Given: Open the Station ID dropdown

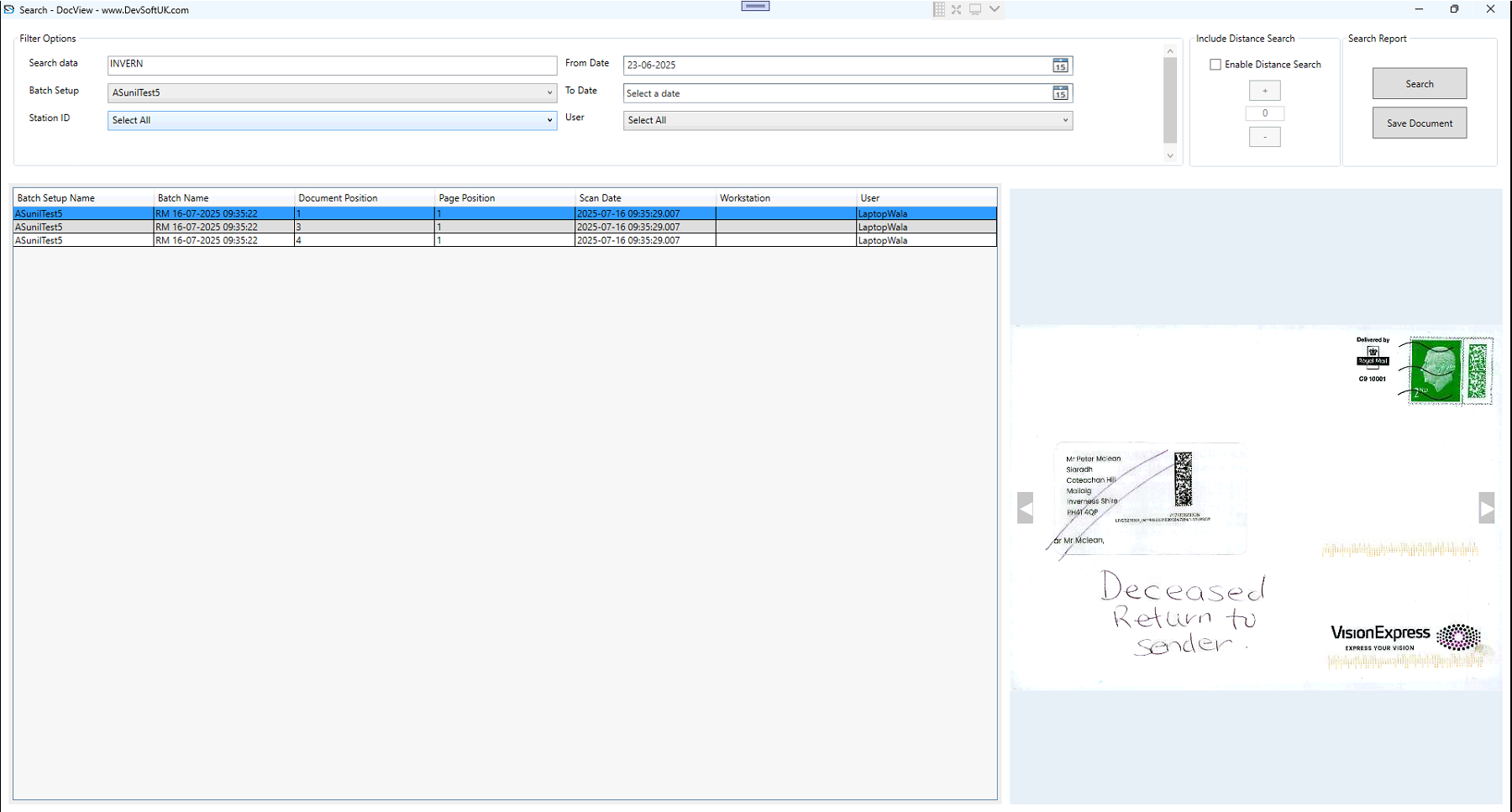Looking at the screenshot, I should pyautogui.click(x=550, y=120).
